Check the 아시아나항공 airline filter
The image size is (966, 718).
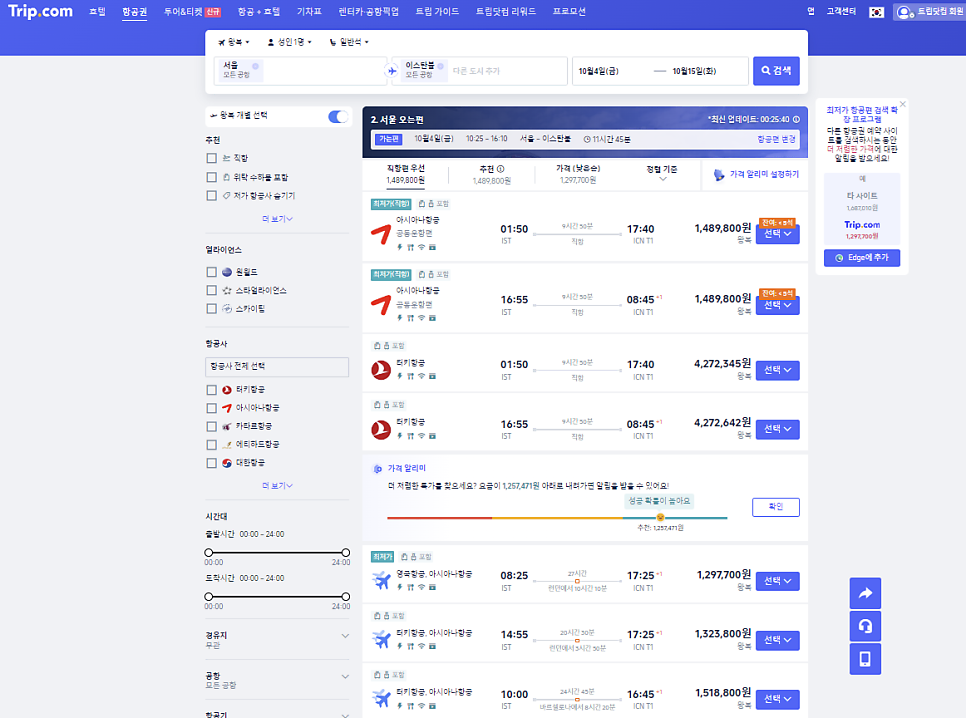211,408
